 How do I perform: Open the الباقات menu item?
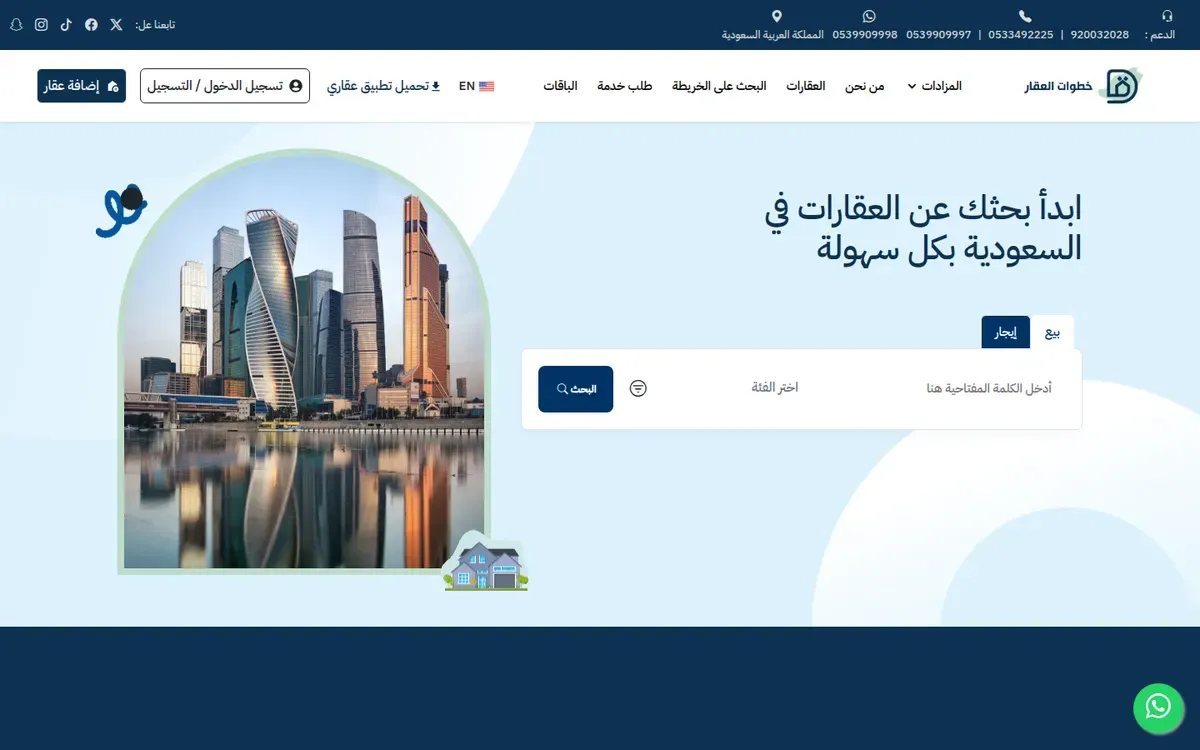click(561, 86)
